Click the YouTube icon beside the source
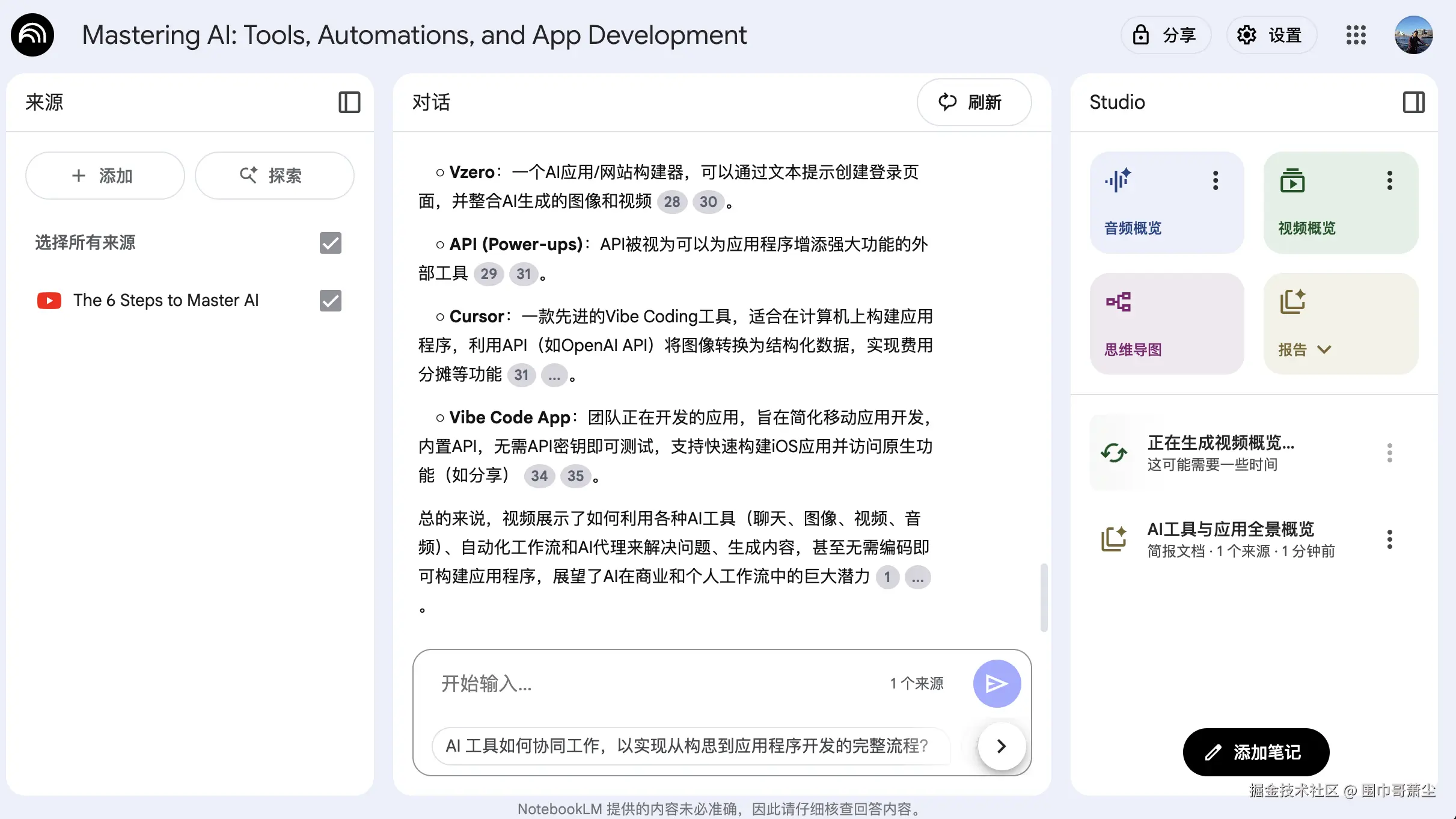Screen dimensions: 1456x819 tap(49, 300)
